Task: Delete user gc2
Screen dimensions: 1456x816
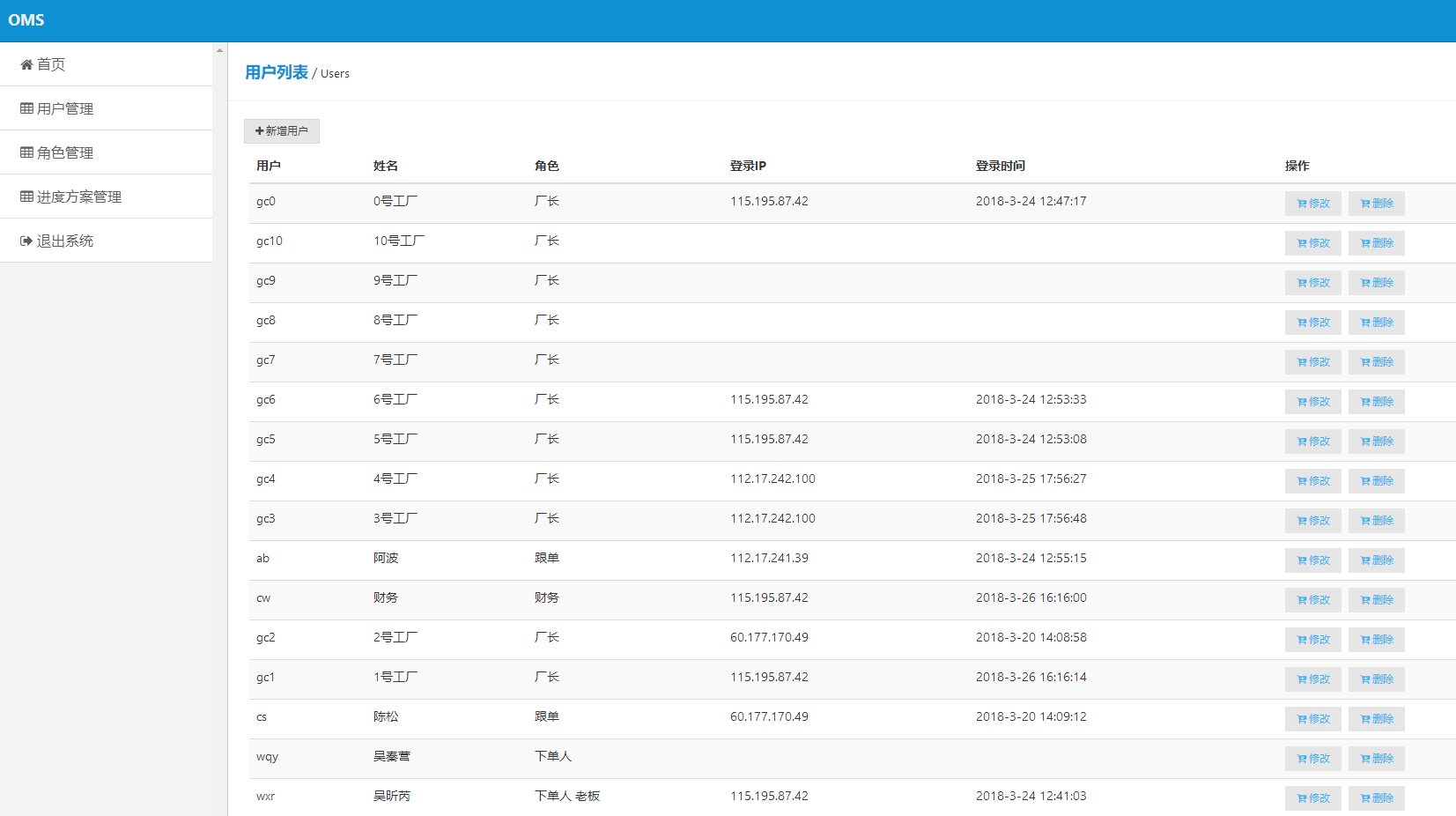Action: tap(1377, 640)
